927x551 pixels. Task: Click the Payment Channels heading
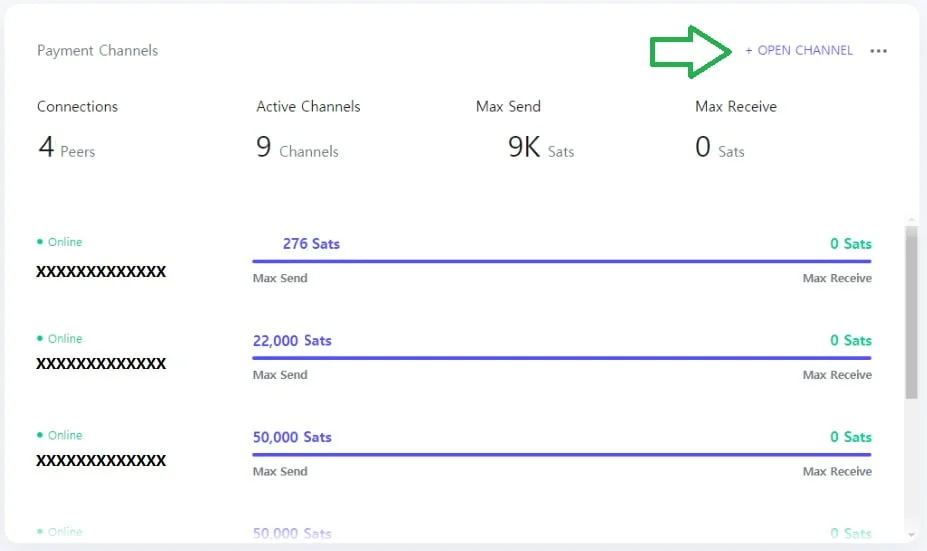pos(98,51)
